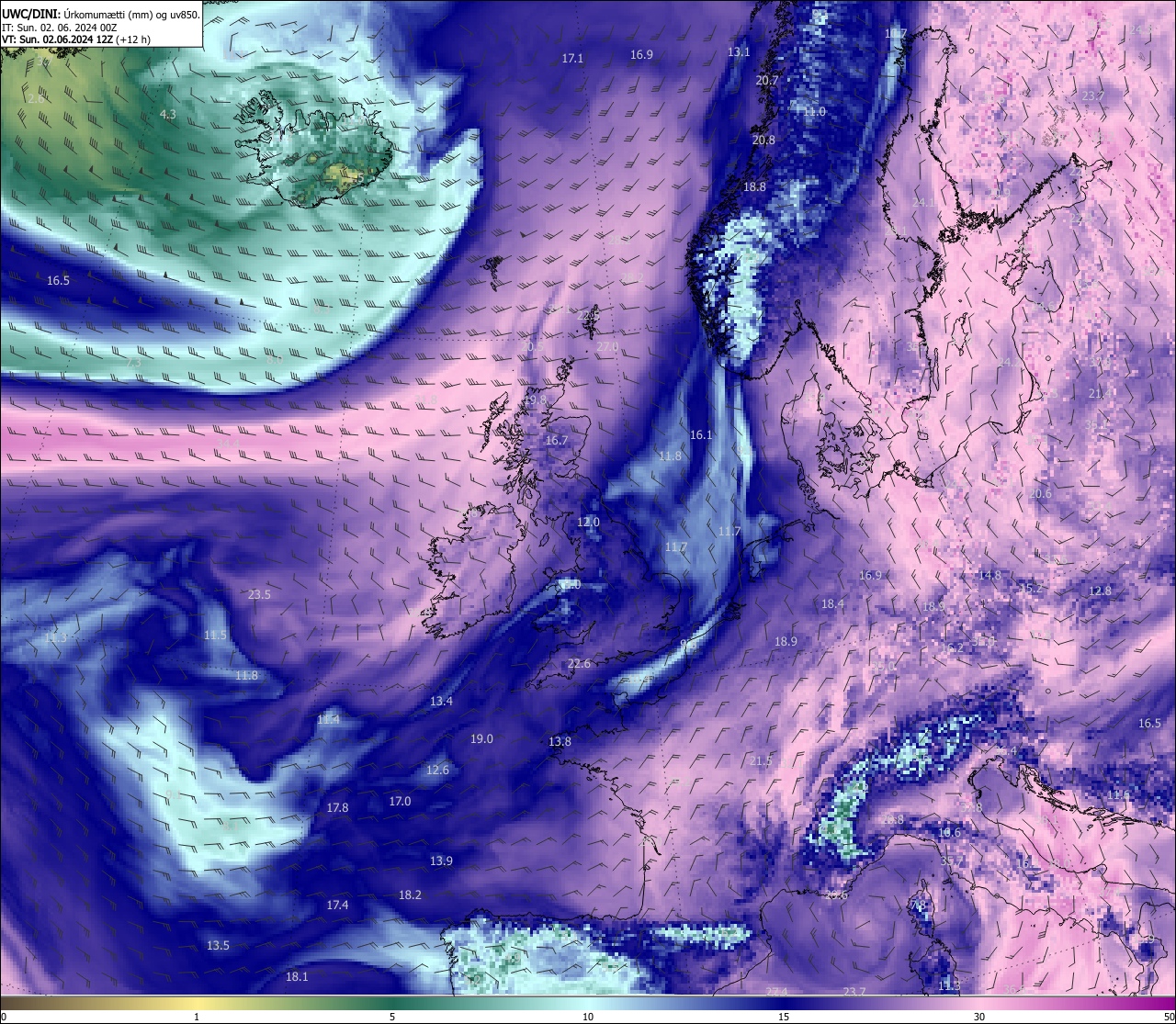Click the 20.6 value label
Viewport: 1176px width, 1024px height.
coord(1040,494)
